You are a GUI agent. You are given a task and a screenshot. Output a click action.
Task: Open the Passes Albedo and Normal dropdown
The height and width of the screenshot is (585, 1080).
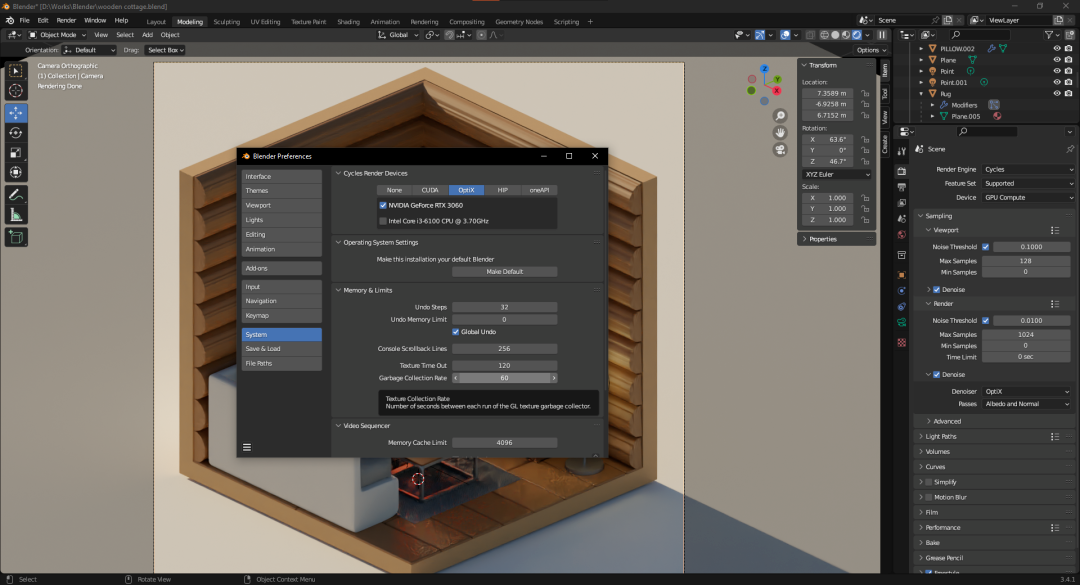point(1026,404)
